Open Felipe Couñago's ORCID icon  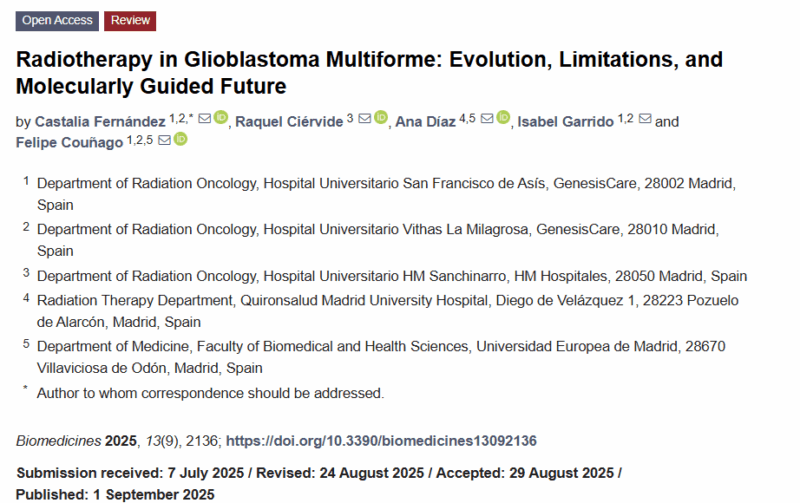pyautogui.click(x=181, y=139)
